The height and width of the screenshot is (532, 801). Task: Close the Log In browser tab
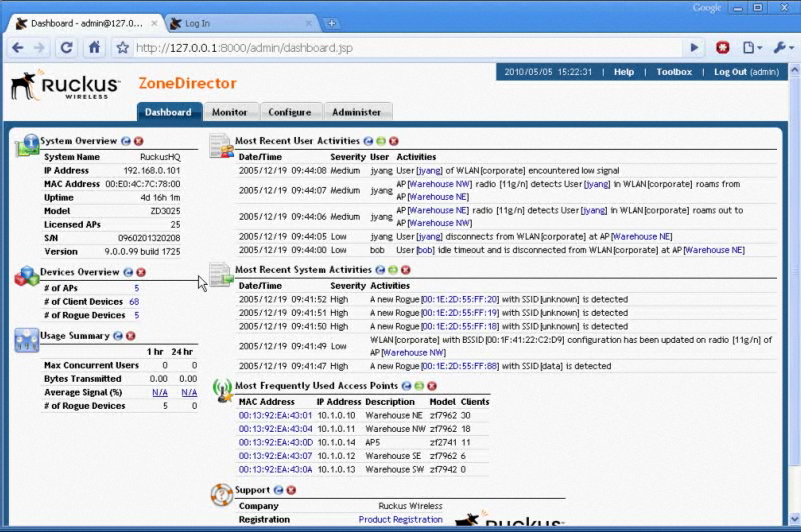click(x=308, y=24)
